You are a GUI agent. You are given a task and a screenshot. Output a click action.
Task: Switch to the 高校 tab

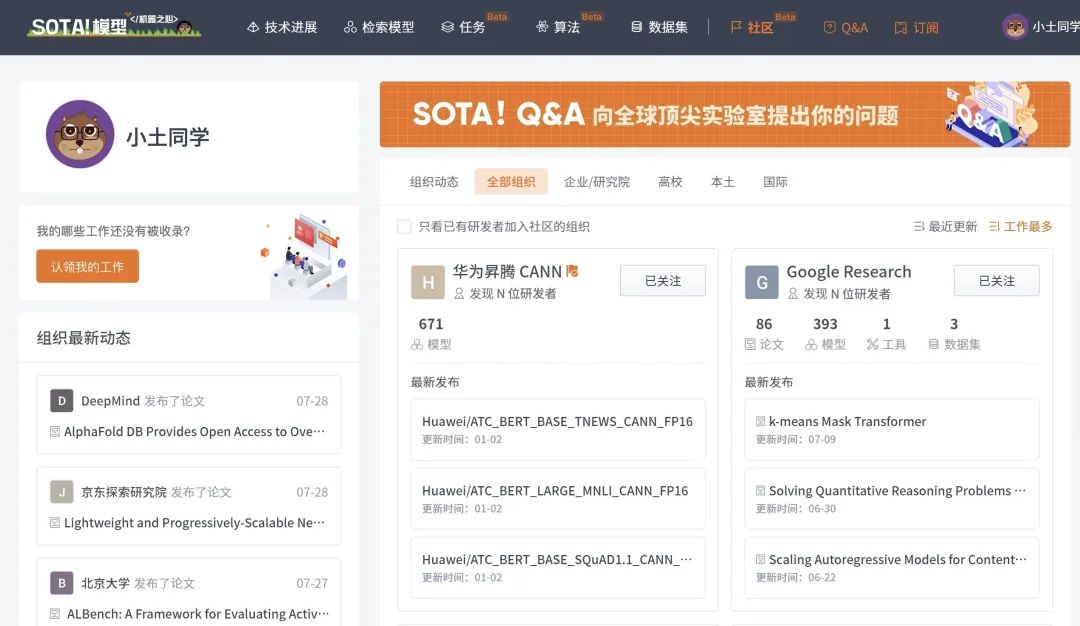point(669,182)
